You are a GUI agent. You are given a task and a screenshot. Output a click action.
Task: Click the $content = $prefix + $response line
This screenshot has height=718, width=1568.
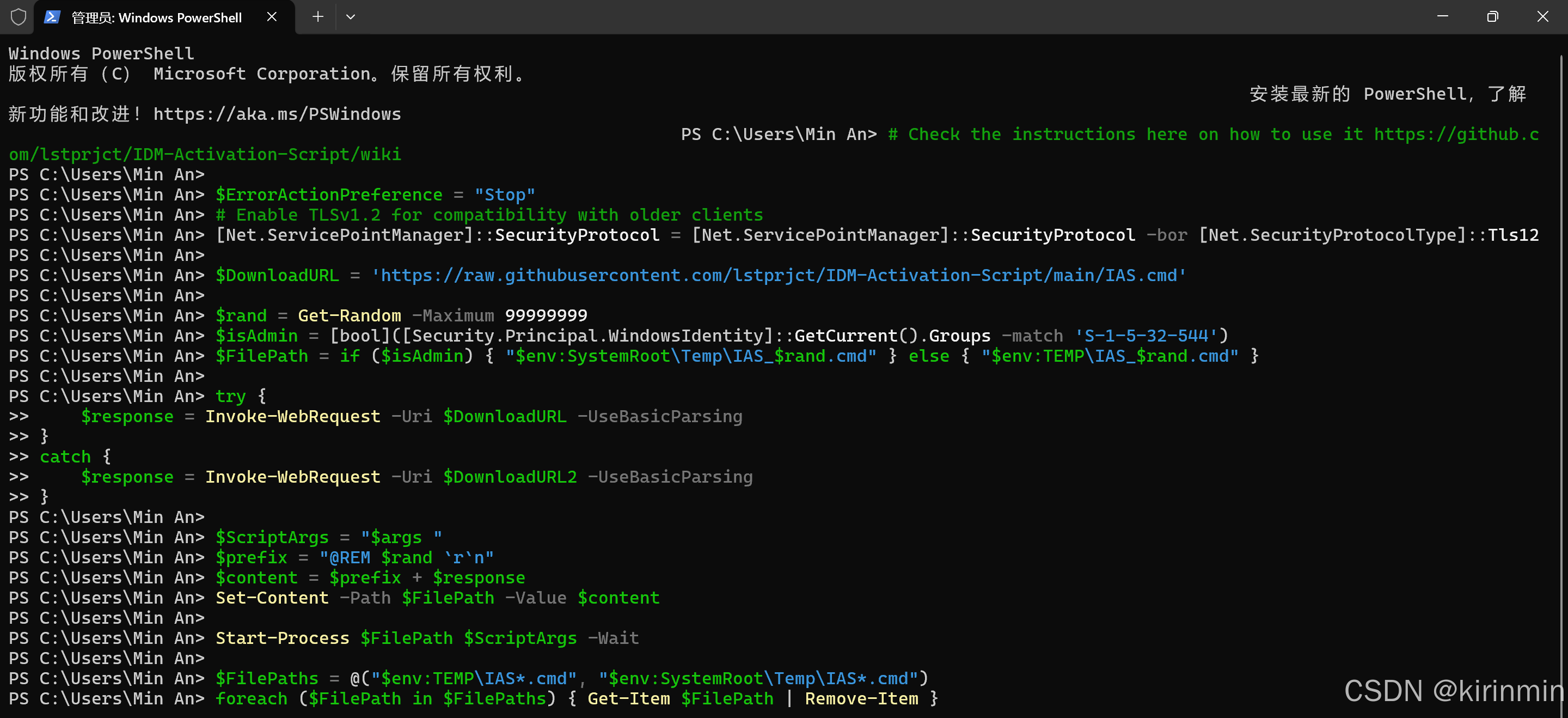pyautogui.click(x=370, y=577)
